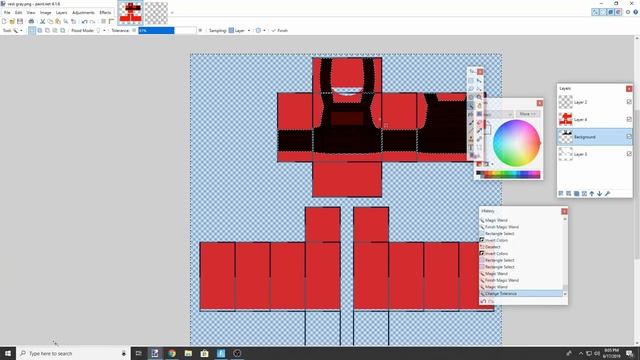Select the Magic Wand tool in Tools window
The height and width of the screenshot is (360, 640).
(x=471, y=105)
